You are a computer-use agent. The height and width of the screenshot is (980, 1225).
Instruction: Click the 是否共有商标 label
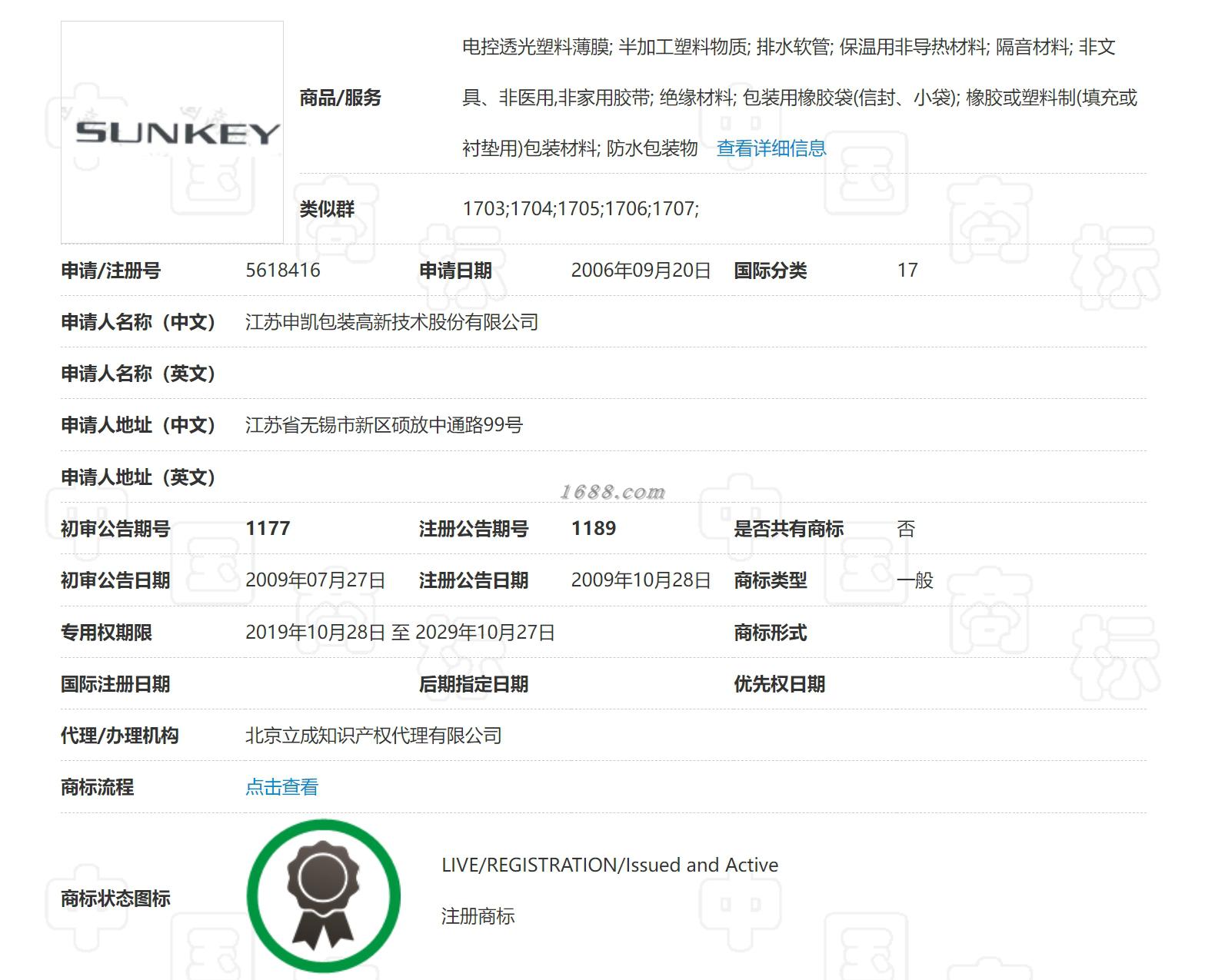click(789, 529)
